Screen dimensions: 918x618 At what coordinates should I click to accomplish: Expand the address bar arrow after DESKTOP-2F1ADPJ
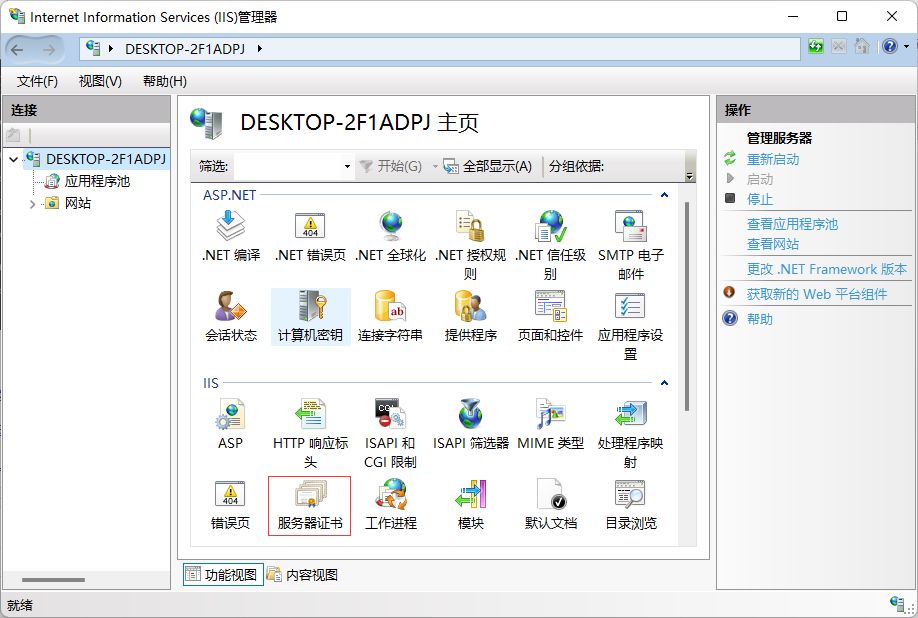259,49
